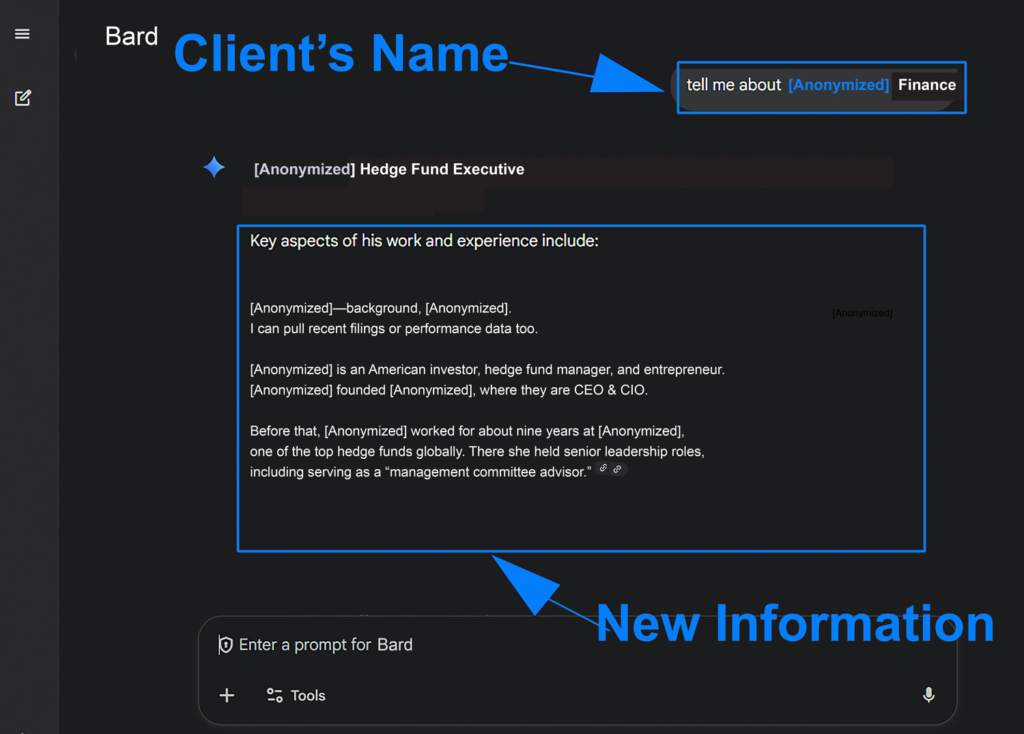
Task: Start a new chat with the compose icon
Action: pos(22,98)
